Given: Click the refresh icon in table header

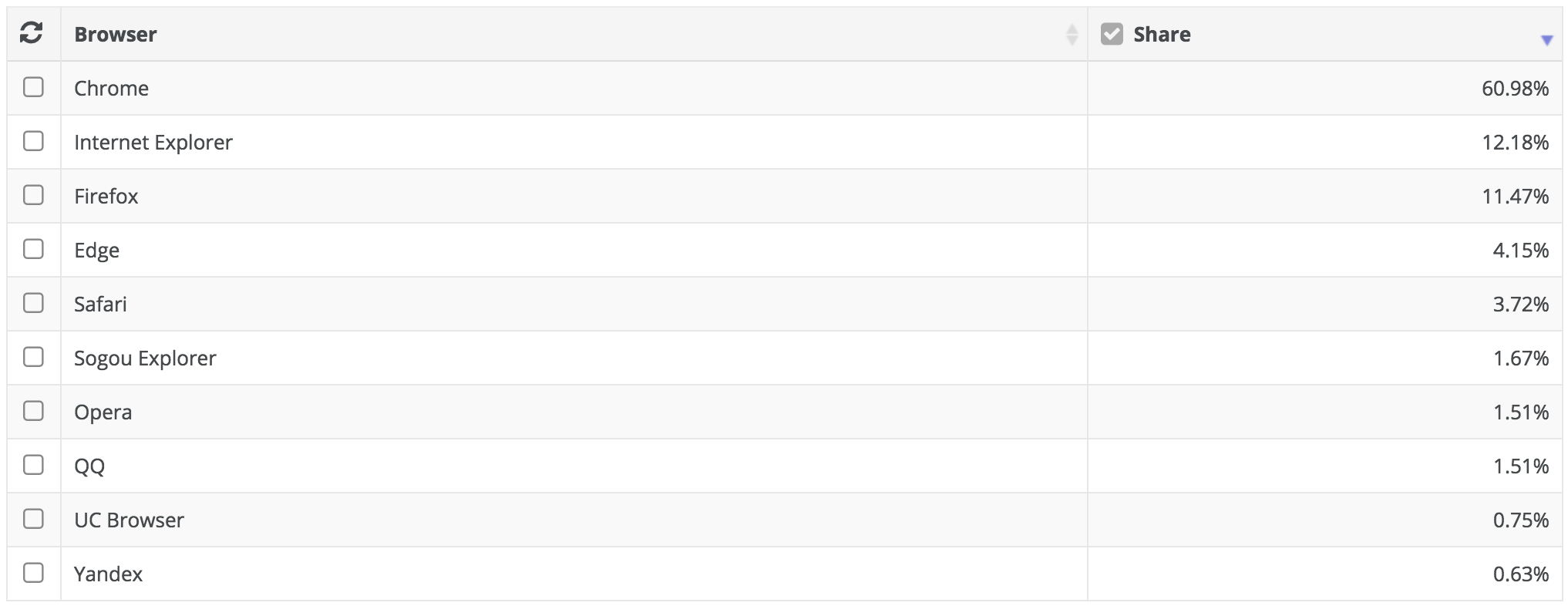Looking at the screenshot, I should click(x=31, y=33).
